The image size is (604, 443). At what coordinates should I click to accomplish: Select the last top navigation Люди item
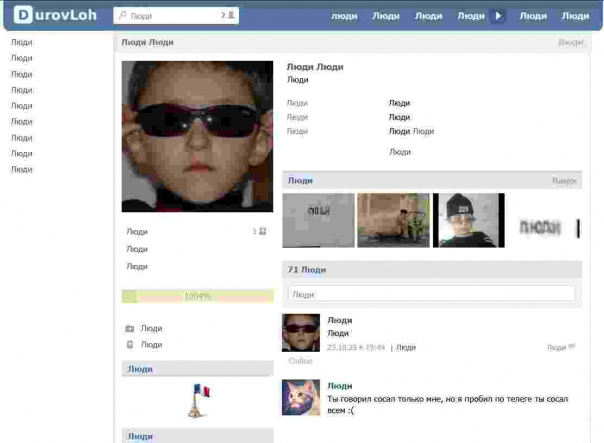point(575,16)
